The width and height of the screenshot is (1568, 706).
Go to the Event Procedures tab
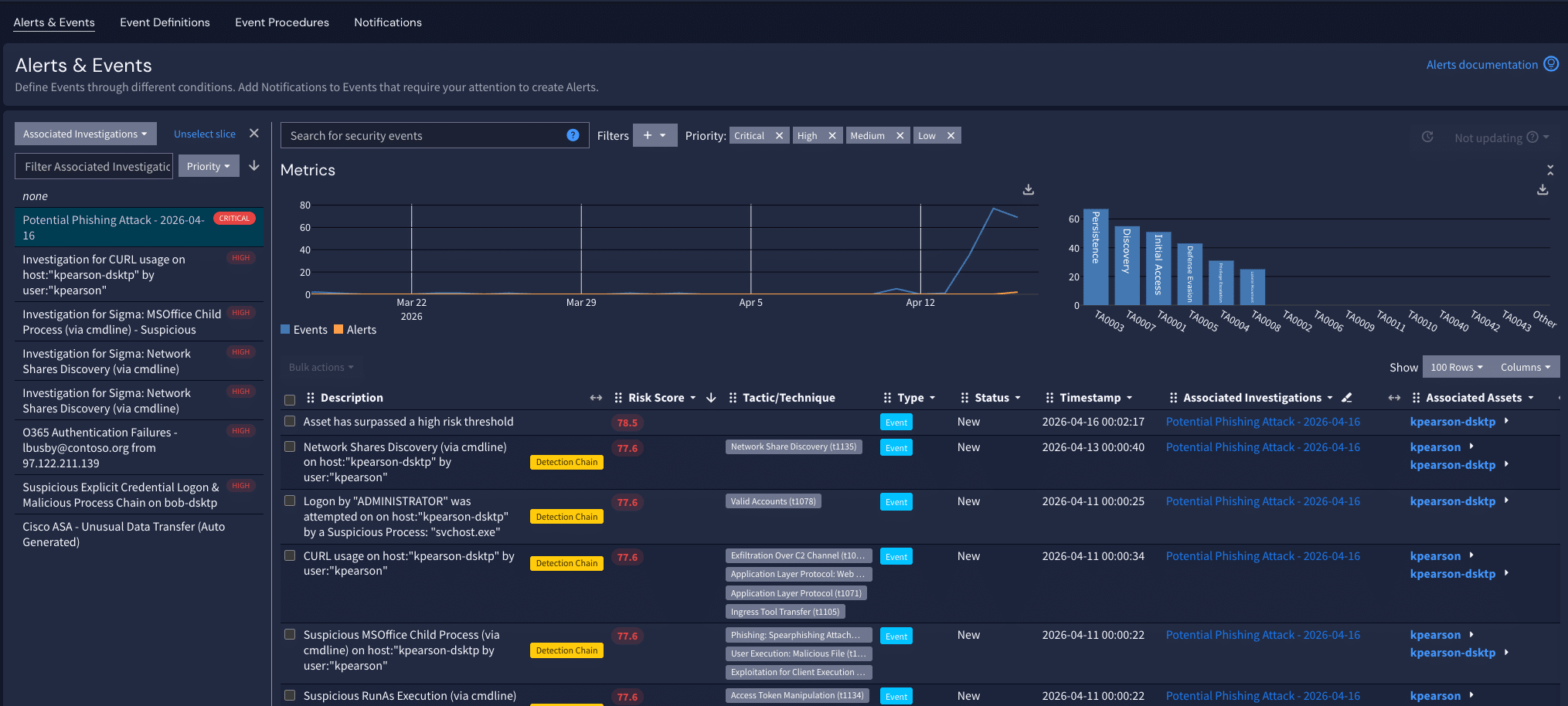click(282, 22)
